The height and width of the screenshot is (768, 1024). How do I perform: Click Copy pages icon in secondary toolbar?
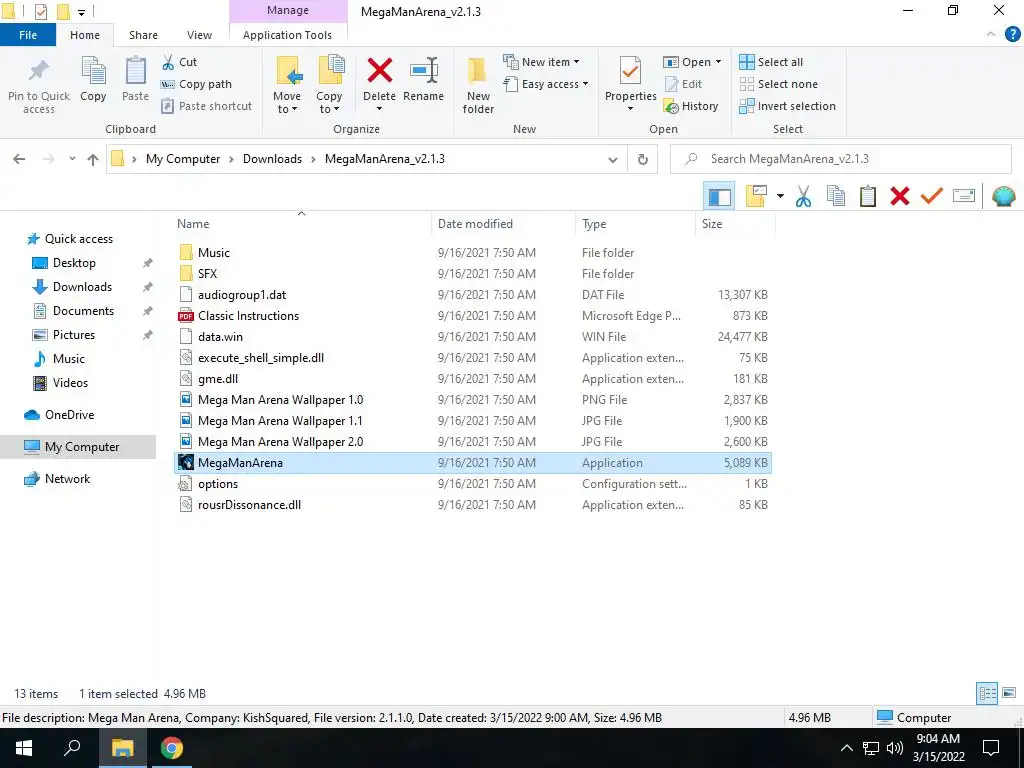coord(835,196)
